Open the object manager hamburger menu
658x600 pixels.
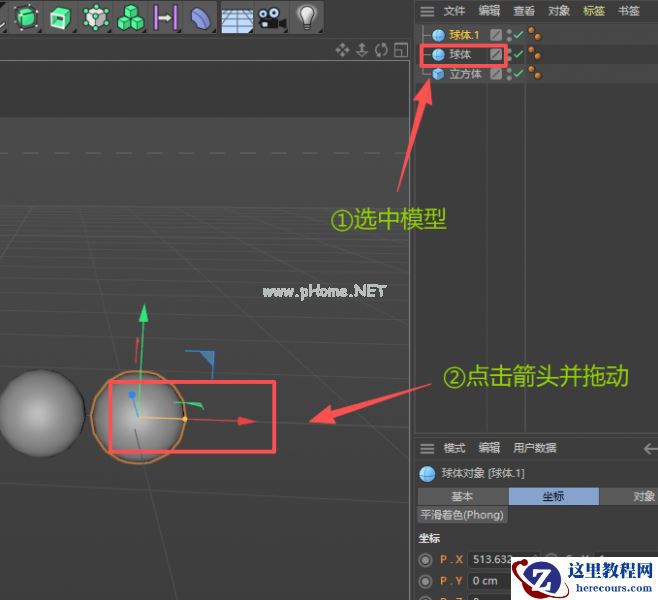point(427,11)
